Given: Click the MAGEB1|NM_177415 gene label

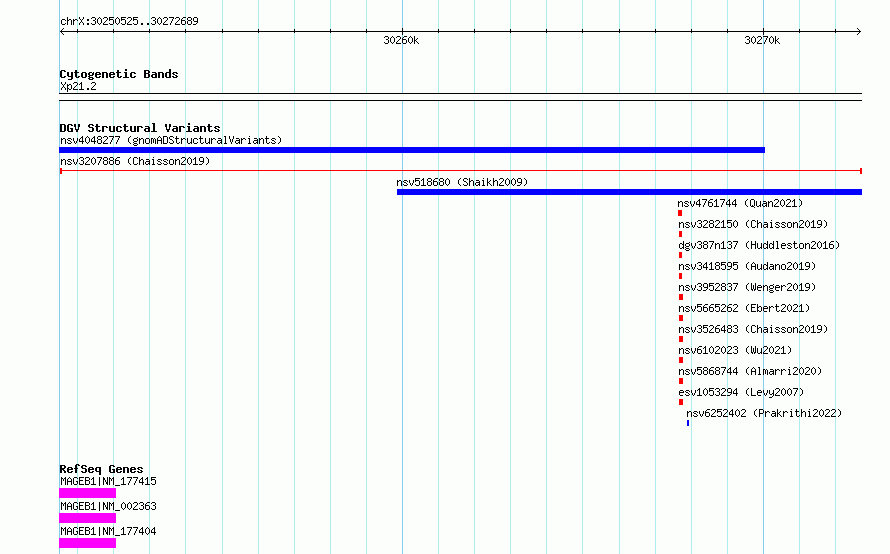Looking at the screenshot, I should click(108, 481).
